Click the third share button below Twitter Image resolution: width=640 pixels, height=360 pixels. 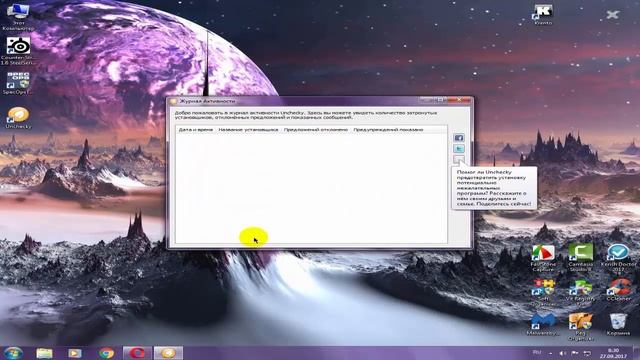(x=459, y=159)
